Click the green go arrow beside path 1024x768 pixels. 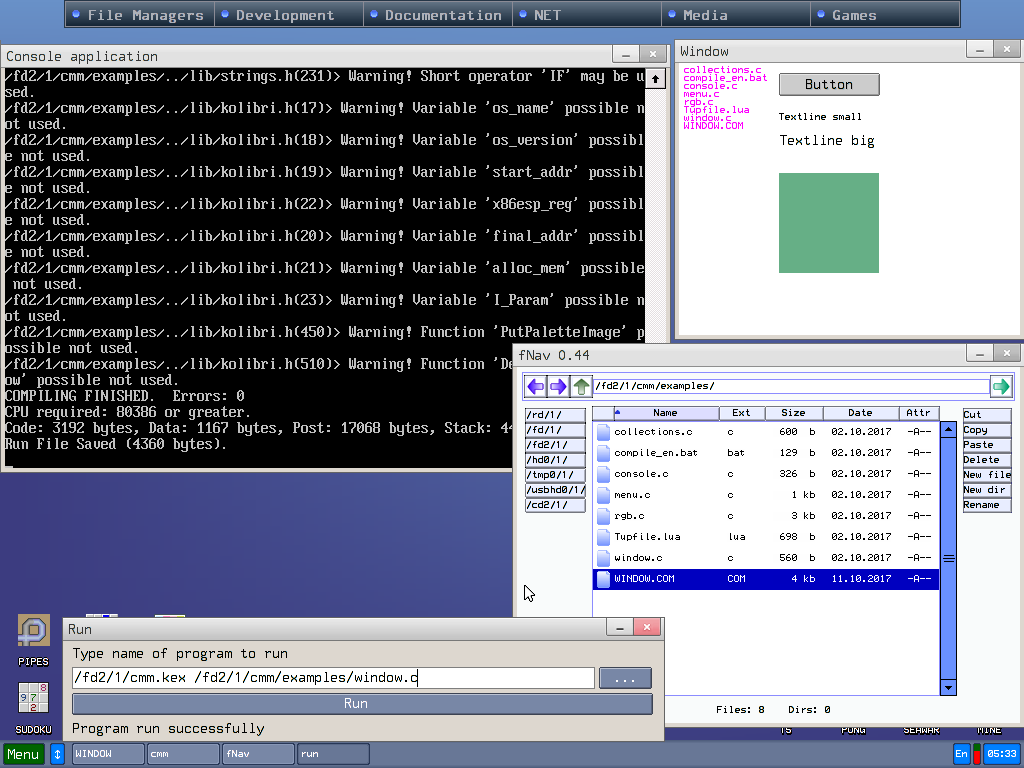pos(1000,386)
